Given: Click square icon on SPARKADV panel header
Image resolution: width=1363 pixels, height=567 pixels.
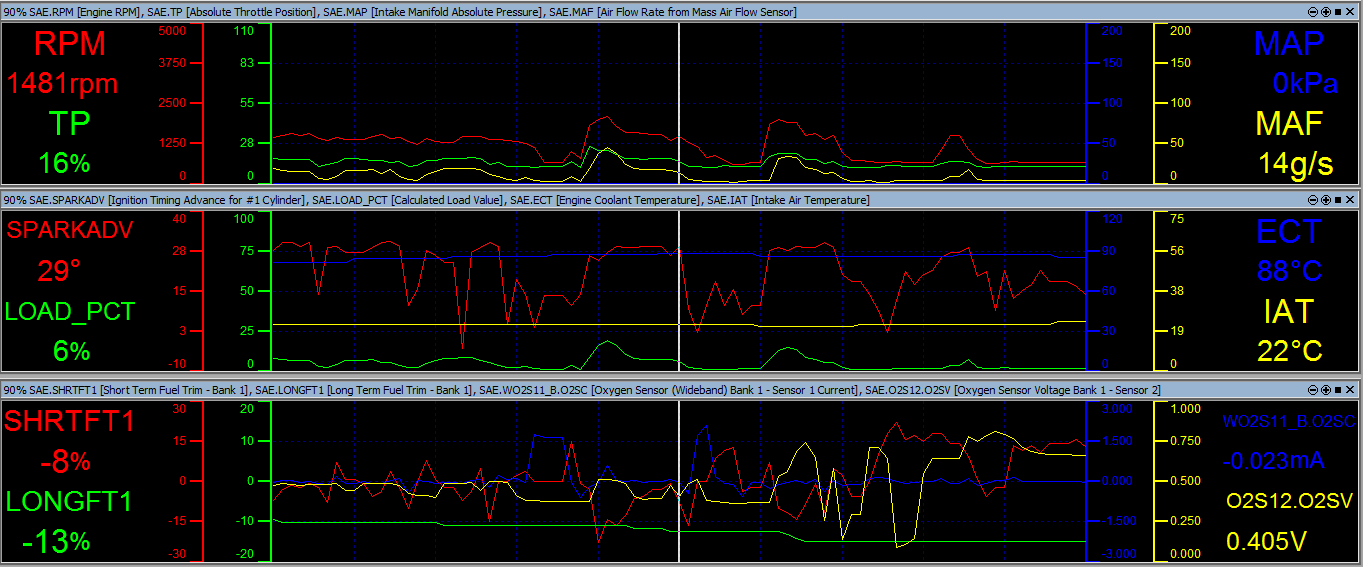Looking at the screenshot, I should click(x=1339, y=200).
